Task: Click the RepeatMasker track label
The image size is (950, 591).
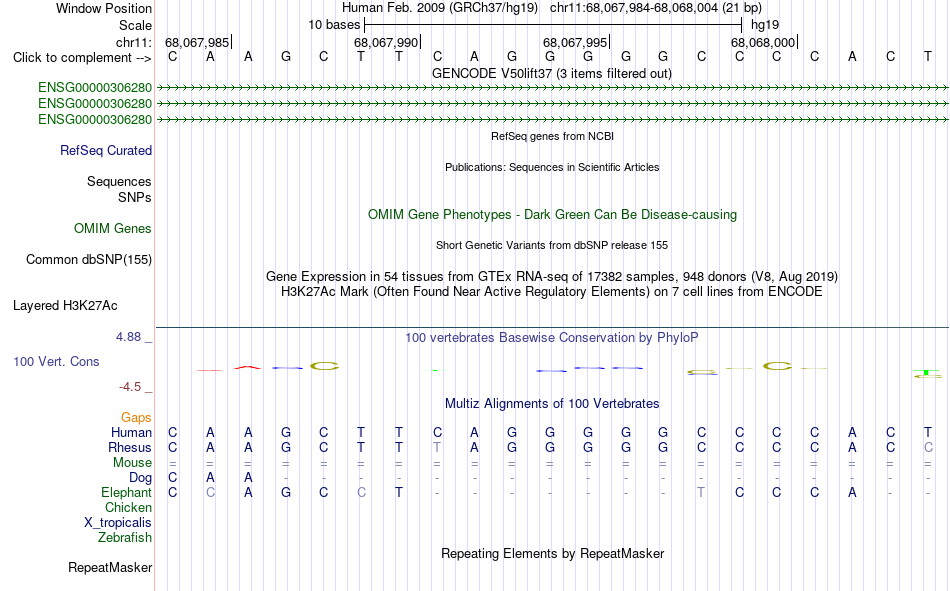Action: (x=110, y=567)
